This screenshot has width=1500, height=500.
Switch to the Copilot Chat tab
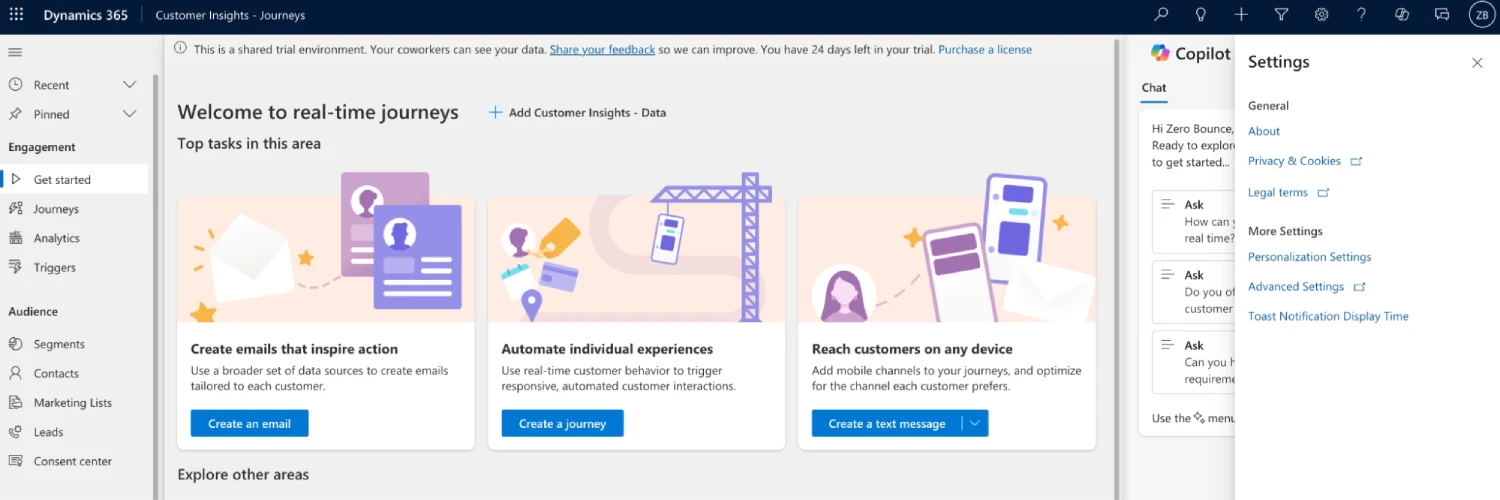pyautogui.click(x=1154, y=88)
